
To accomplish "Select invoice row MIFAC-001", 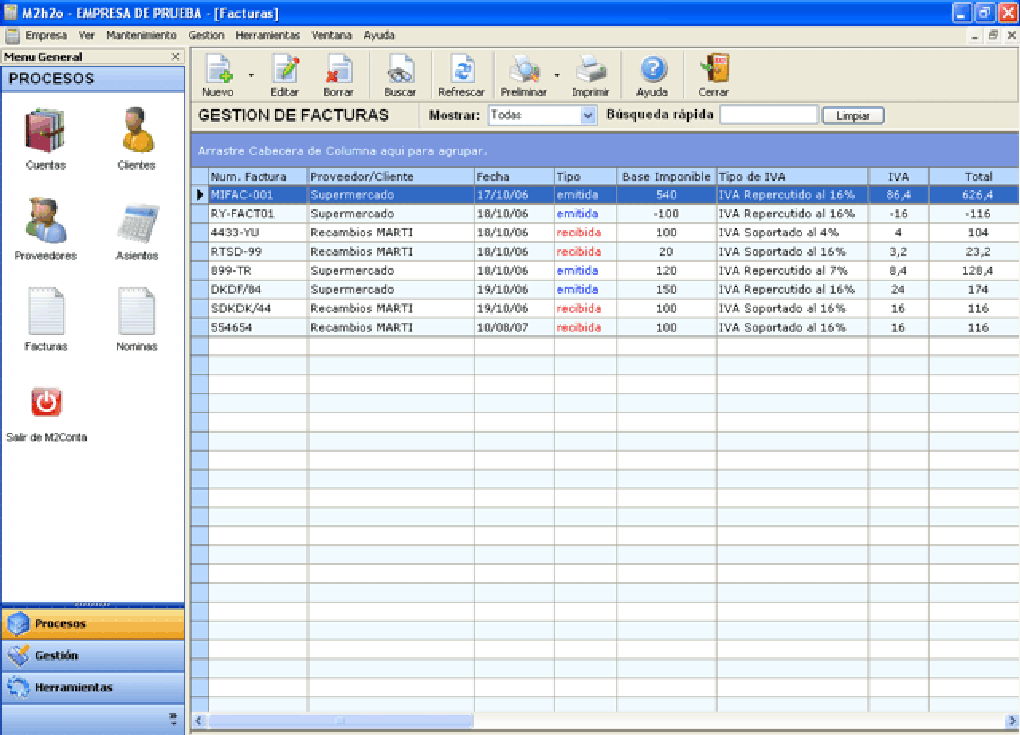I will 613,194.
